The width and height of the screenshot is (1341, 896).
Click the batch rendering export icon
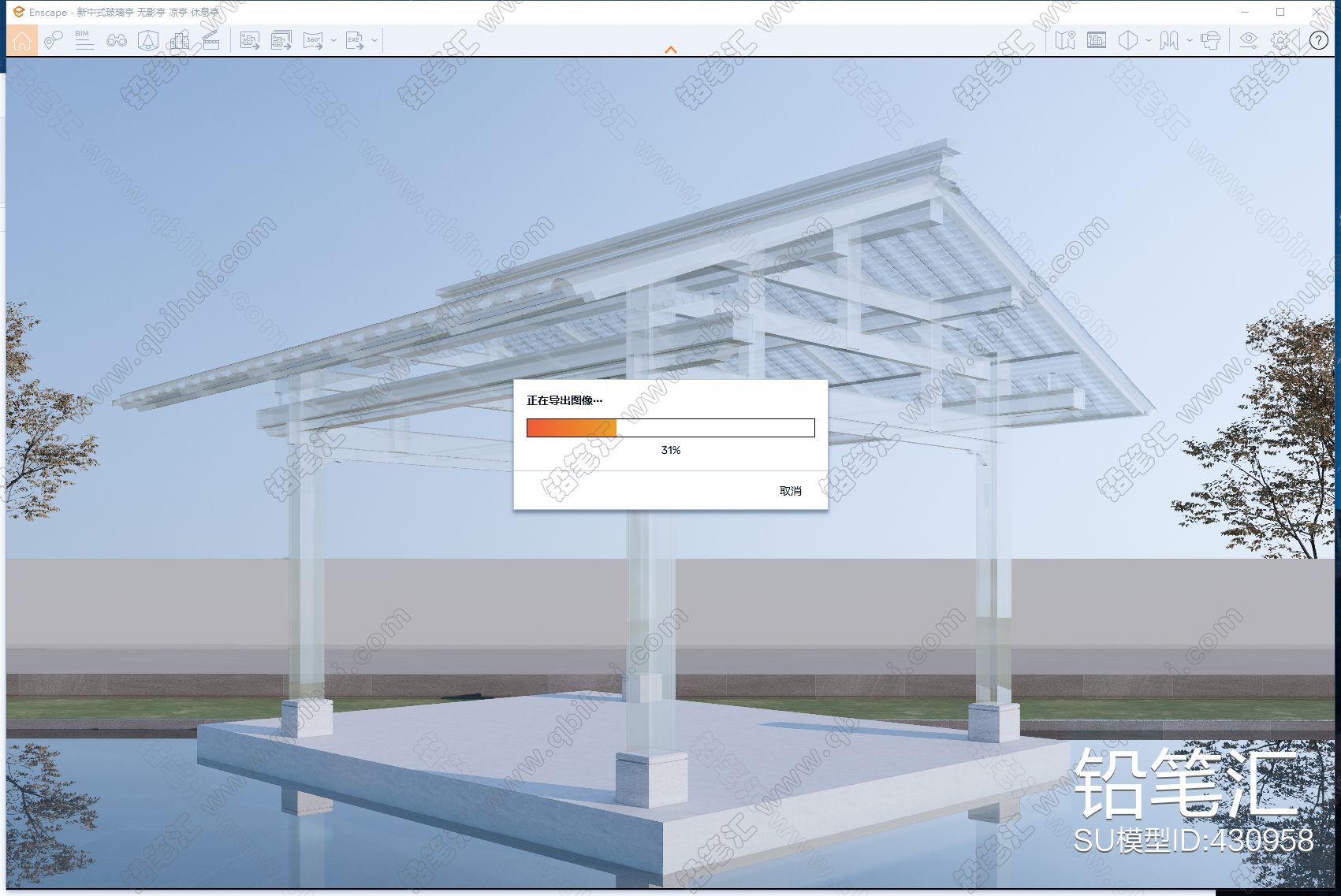(x=281, y=40)
